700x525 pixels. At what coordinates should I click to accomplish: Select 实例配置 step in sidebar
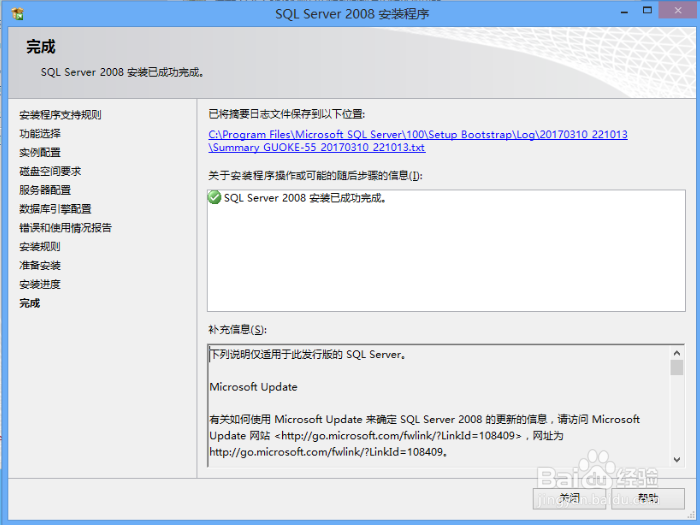[x=40, y=152]
